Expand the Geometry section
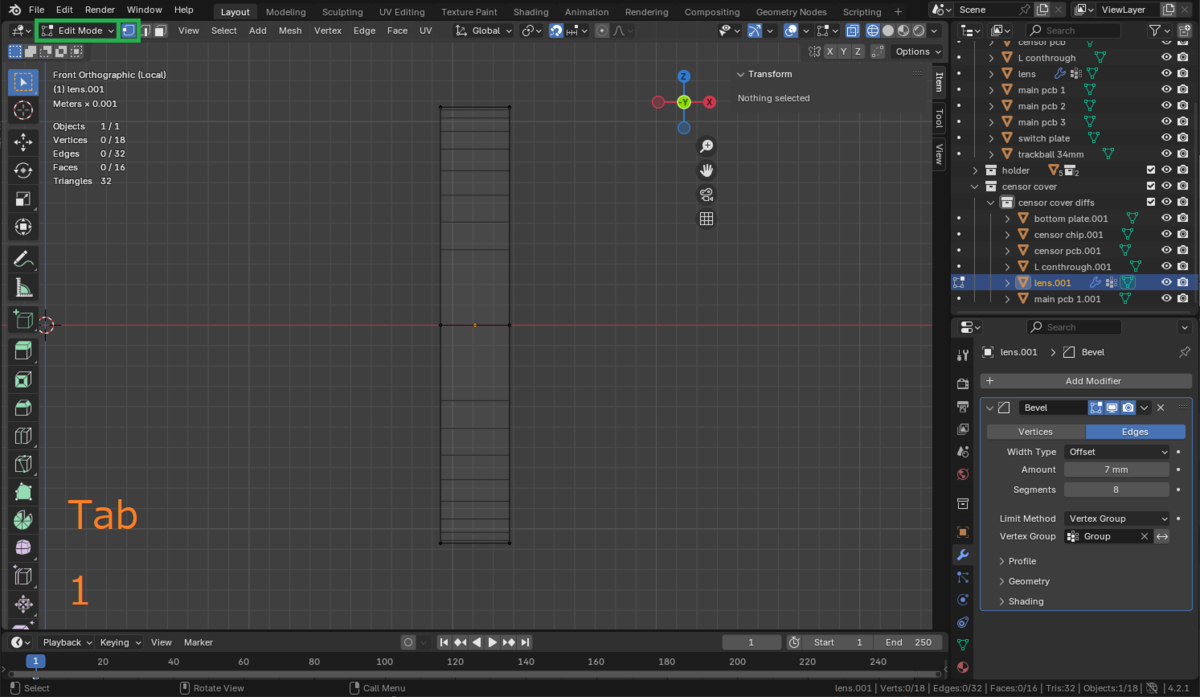This screenshot has width=1200, height=697. 1027,581
